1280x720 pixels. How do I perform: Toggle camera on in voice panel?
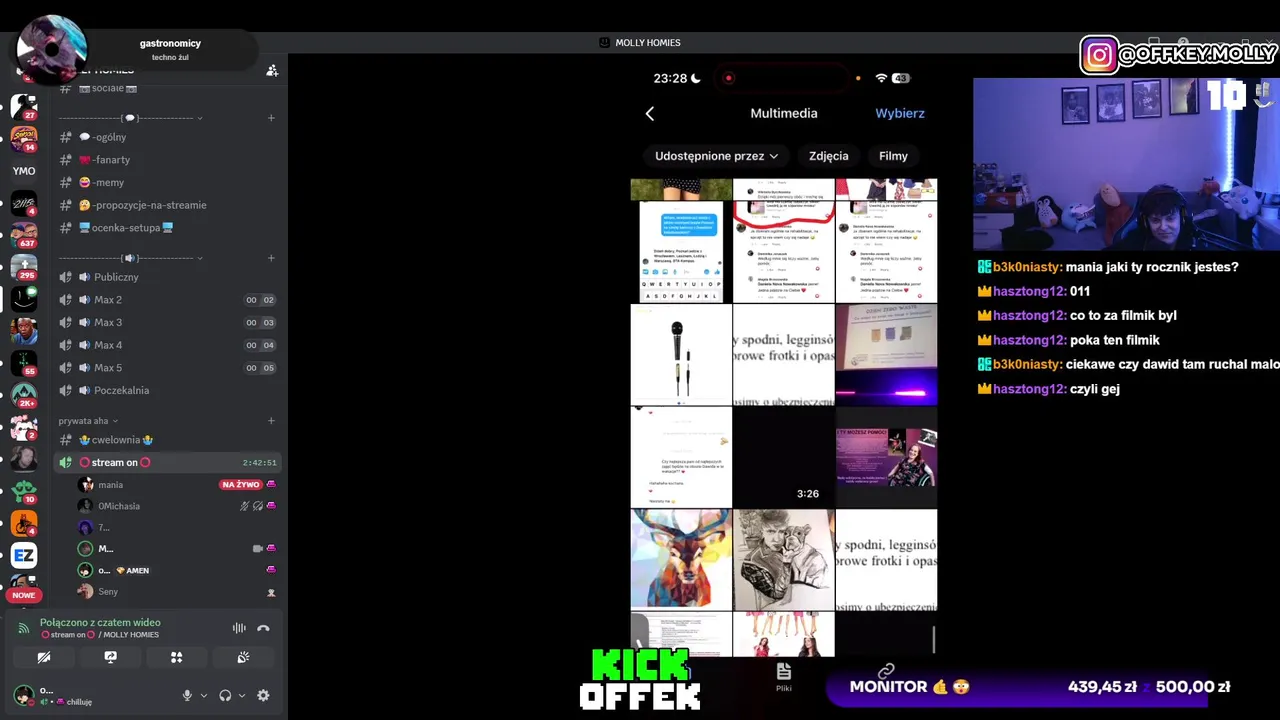coord(44,657)
